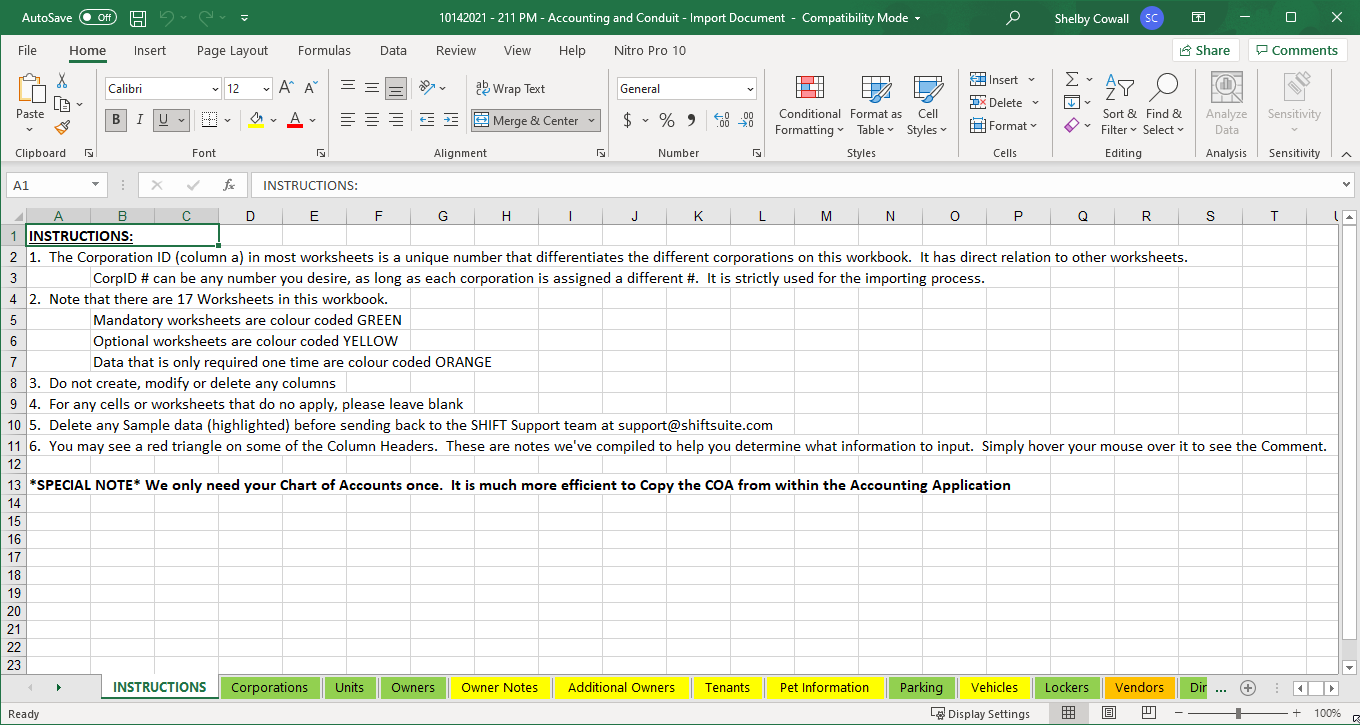Open Sort & Filter options
Image resolution: width=1360 pixels, height=725 pixels.
point(1119,105)
